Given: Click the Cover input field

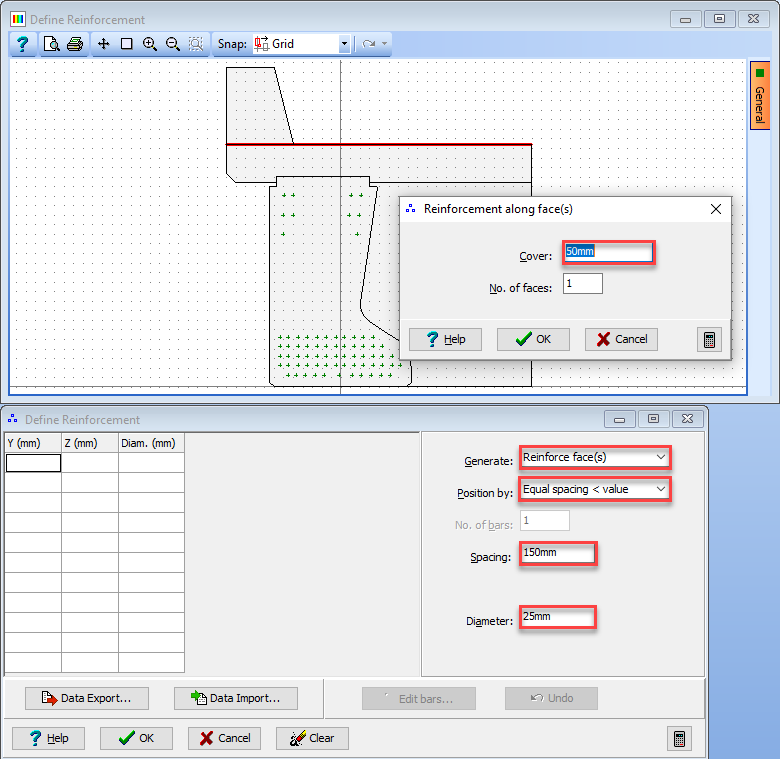Looking at the screenshot, I should [x=609, y=252].
